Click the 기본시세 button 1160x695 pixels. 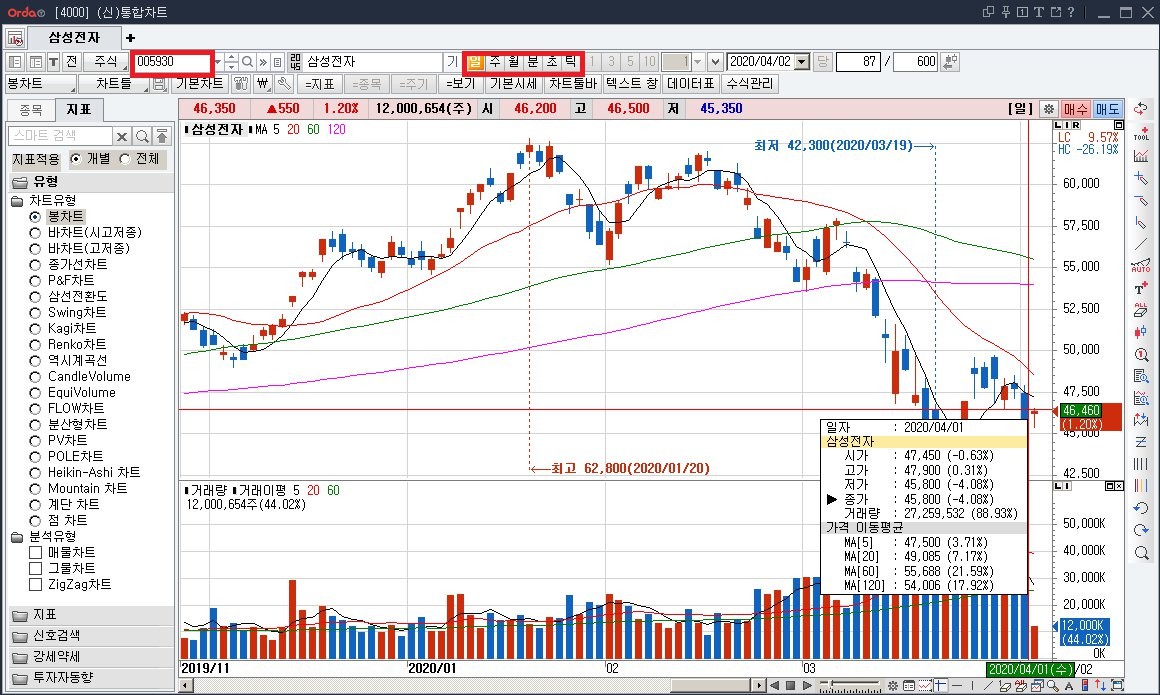[513, 84]
